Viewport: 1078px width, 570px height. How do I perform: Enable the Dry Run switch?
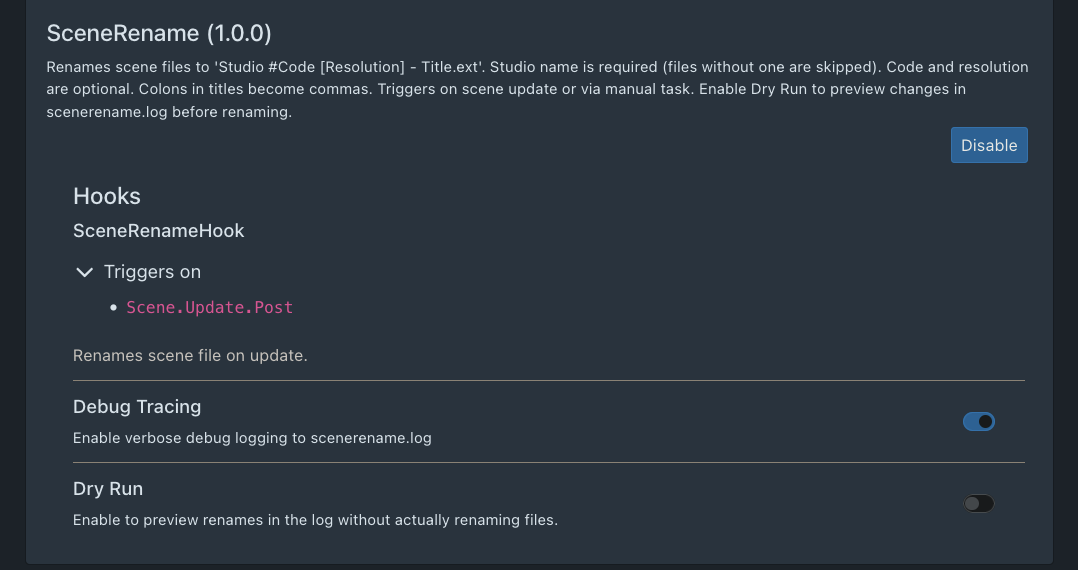click(978, 504)
